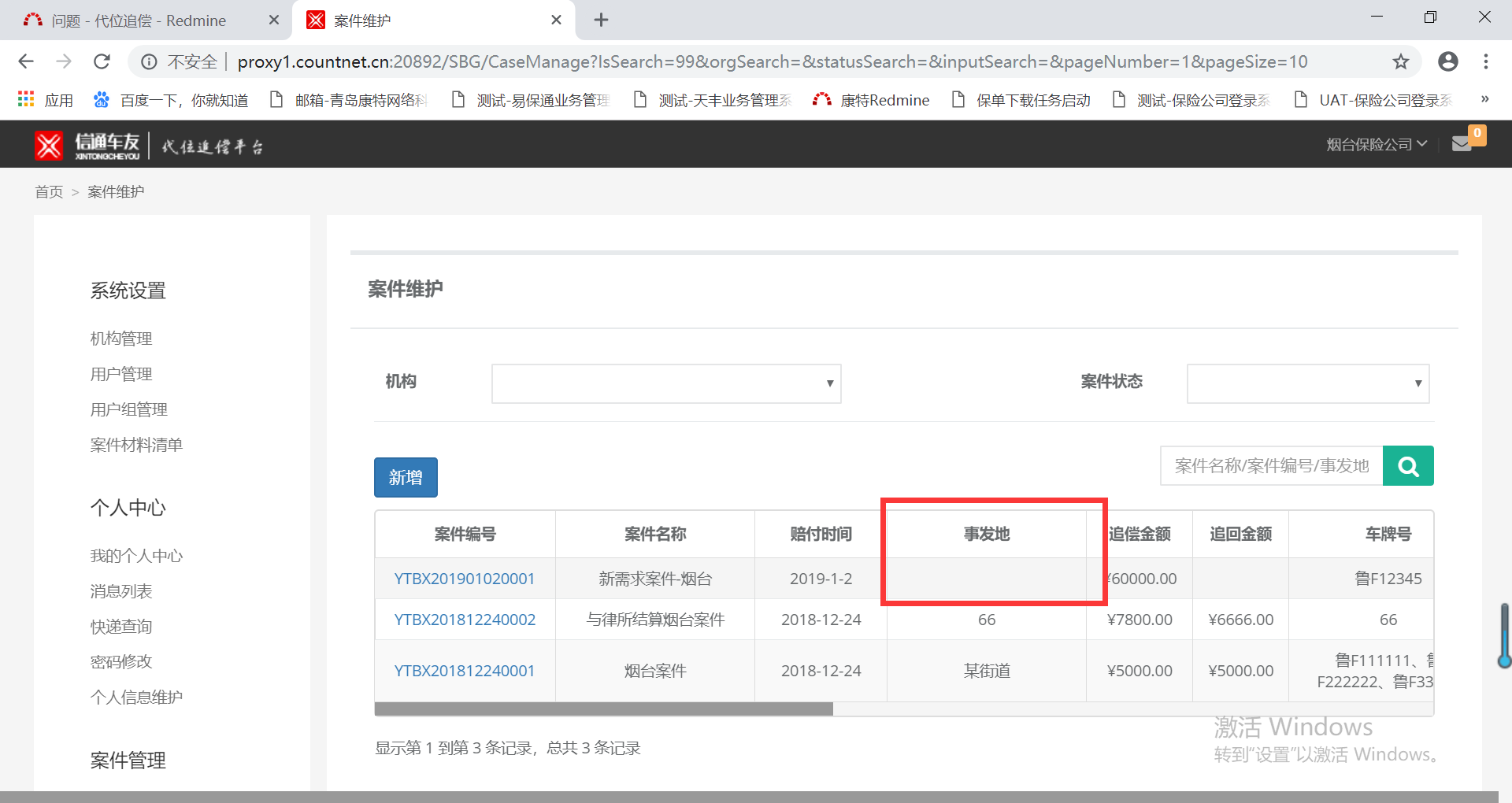
Task: Focus the case name search field
Action: click(x=1272, y=466)
